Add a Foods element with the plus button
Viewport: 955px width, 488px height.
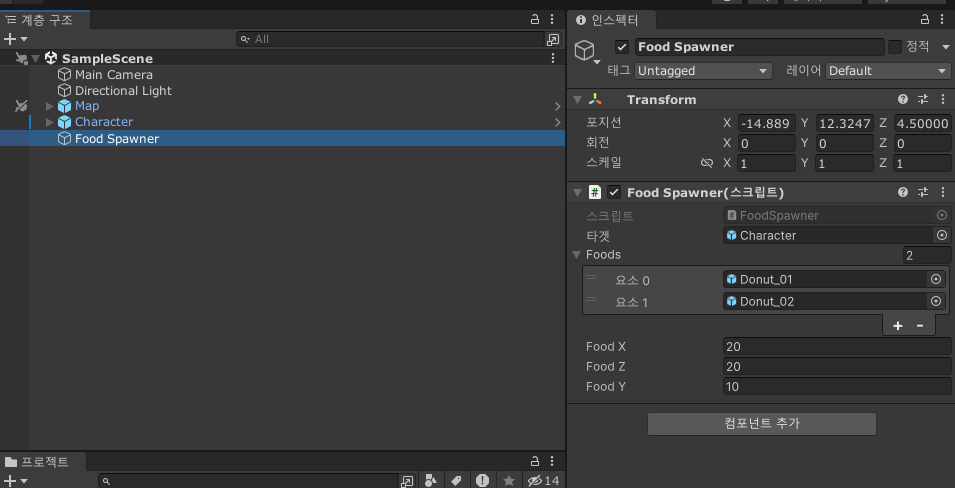(x=898, y=326)
